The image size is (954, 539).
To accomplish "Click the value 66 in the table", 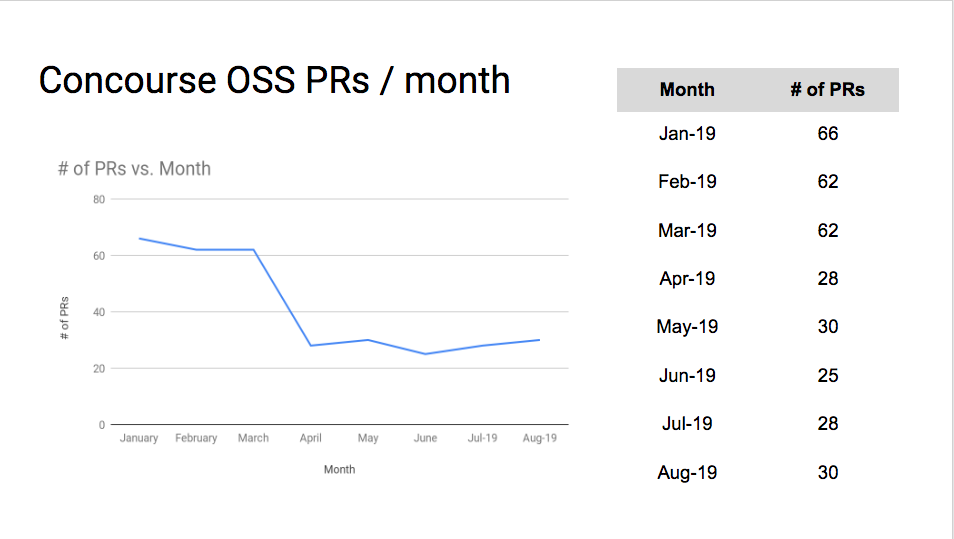I will [827, 133].
